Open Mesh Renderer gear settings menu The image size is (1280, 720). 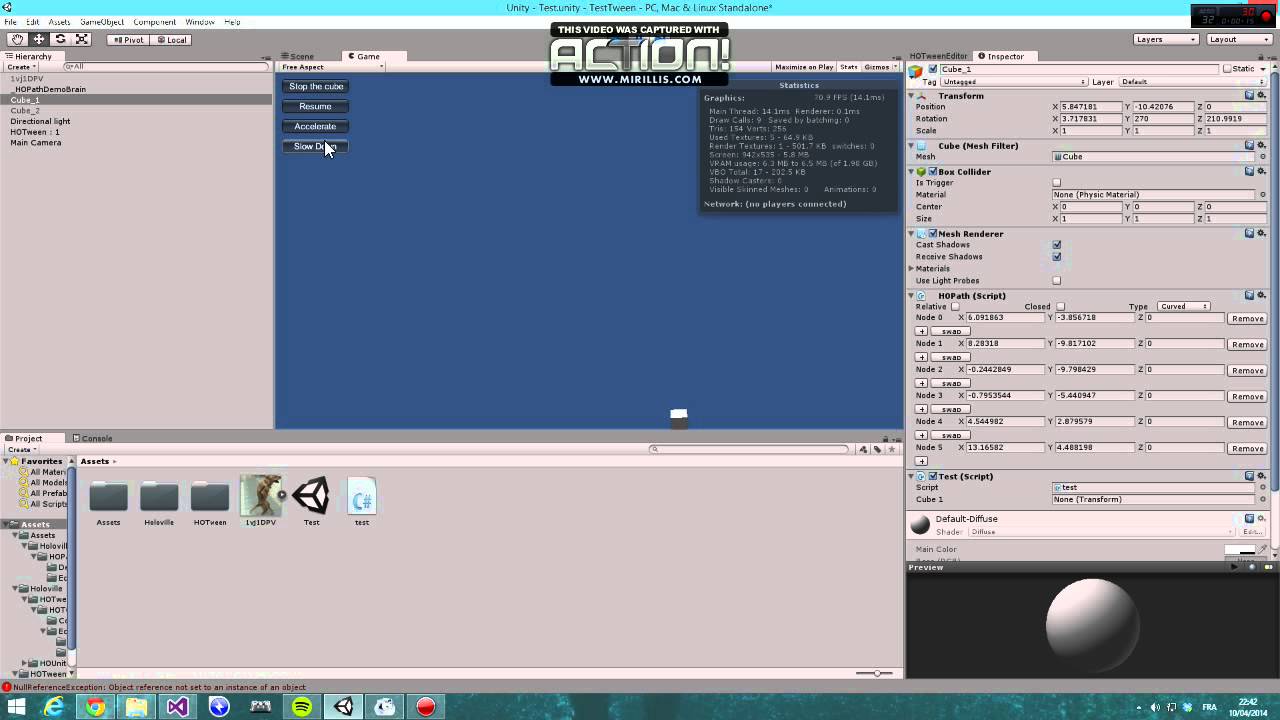point(1262,234)
